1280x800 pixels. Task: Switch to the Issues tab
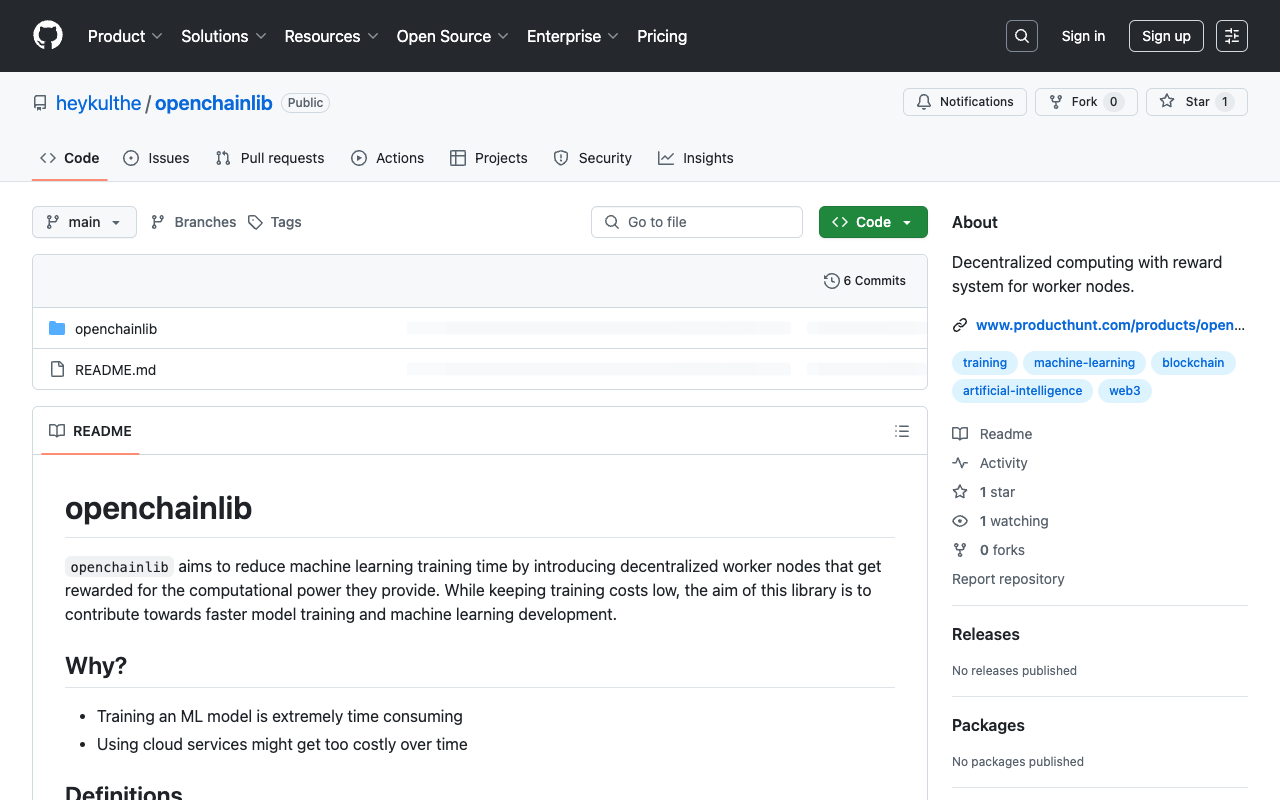pyautogui.click(x=156, y=158)
